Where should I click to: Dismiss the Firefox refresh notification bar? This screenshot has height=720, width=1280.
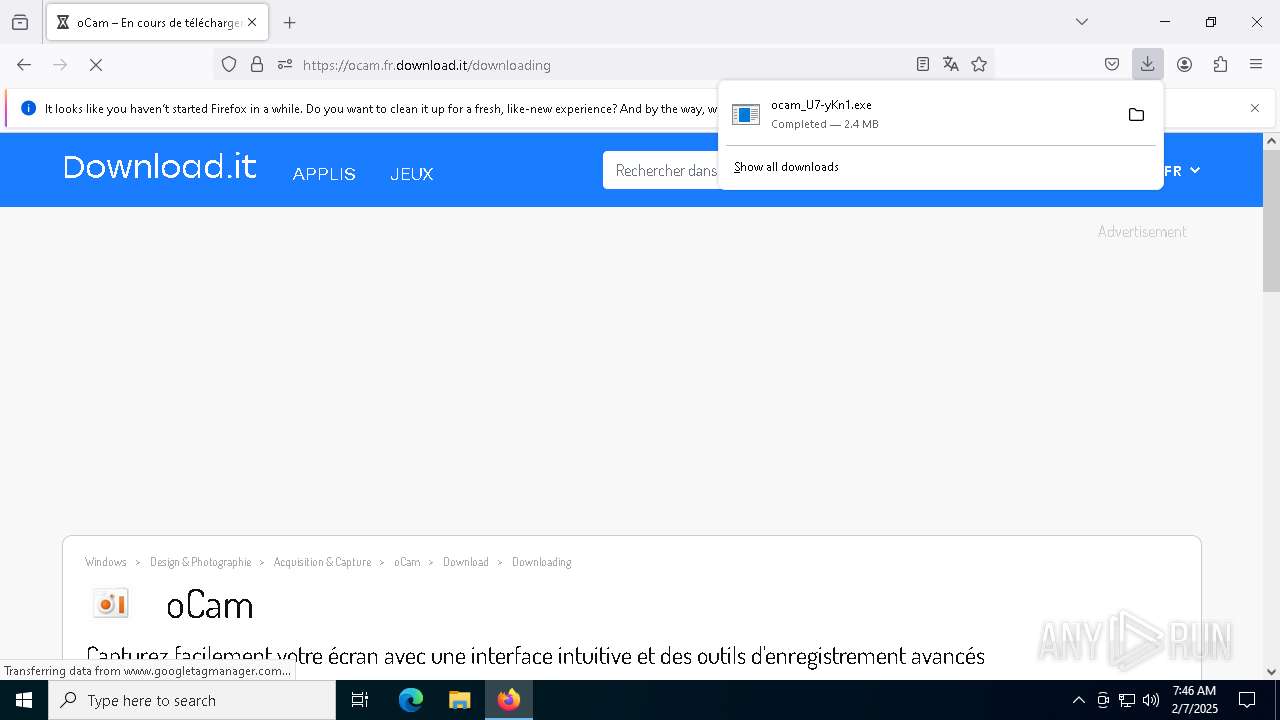point(1255,108)
